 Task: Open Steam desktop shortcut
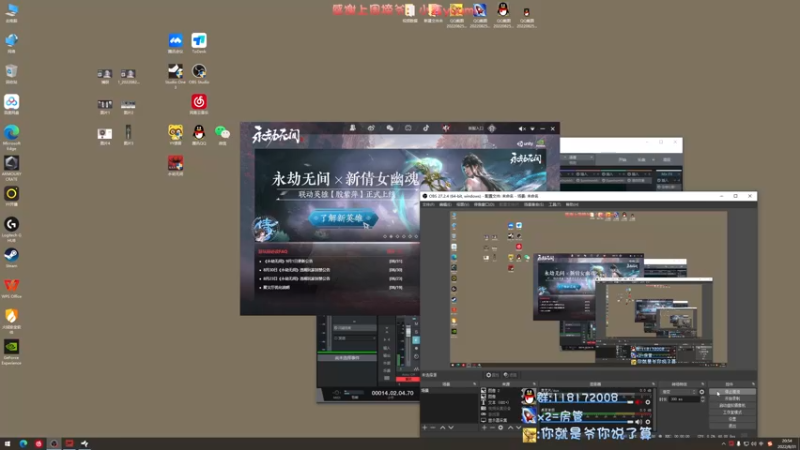(x=11, y=257)
